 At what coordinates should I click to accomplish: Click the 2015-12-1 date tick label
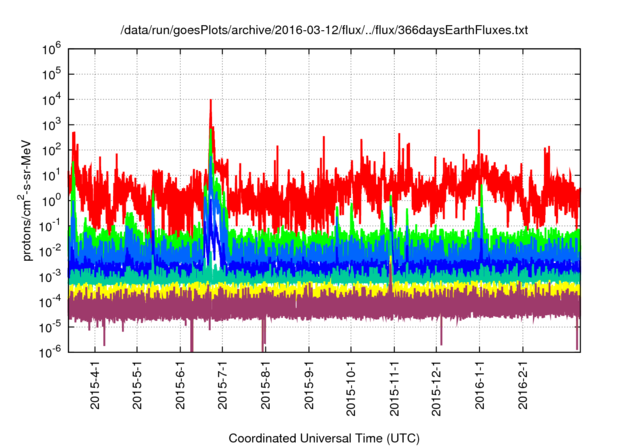click(436, 389)
